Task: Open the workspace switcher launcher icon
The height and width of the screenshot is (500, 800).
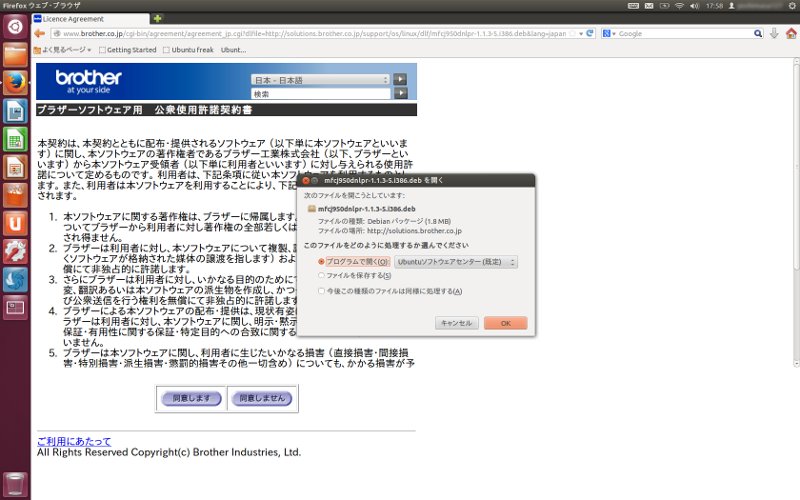Action: [x=15, y=307]
